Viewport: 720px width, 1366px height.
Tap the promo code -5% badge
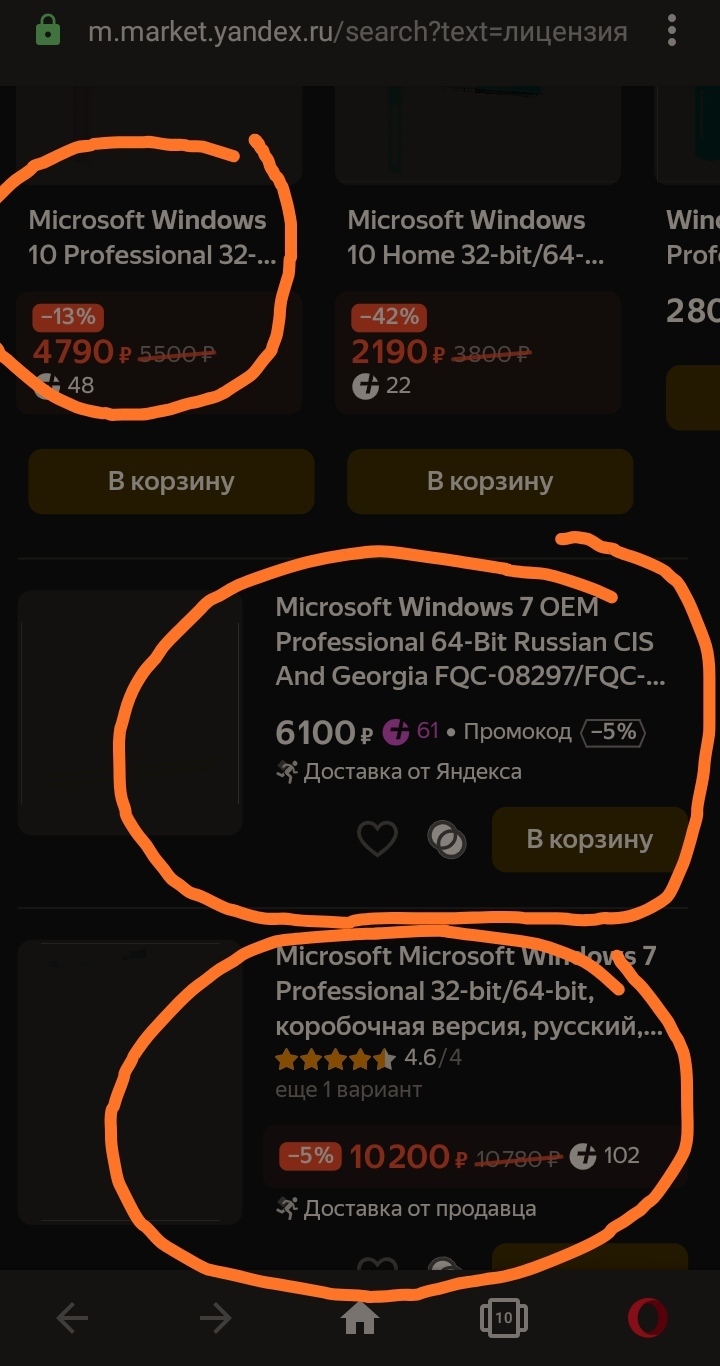pyautogui.click(x=613, y=732)
